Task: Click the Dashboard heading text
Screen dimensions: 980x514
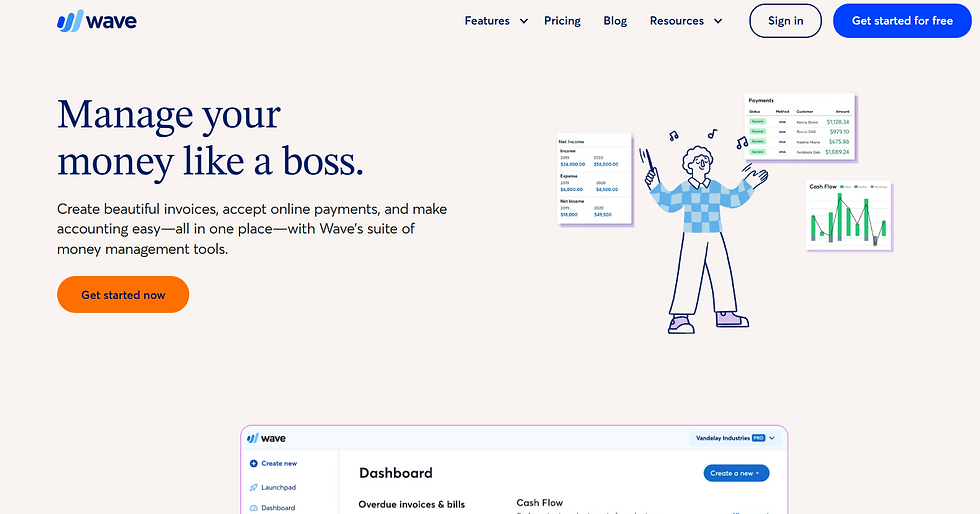Action: 396,473
